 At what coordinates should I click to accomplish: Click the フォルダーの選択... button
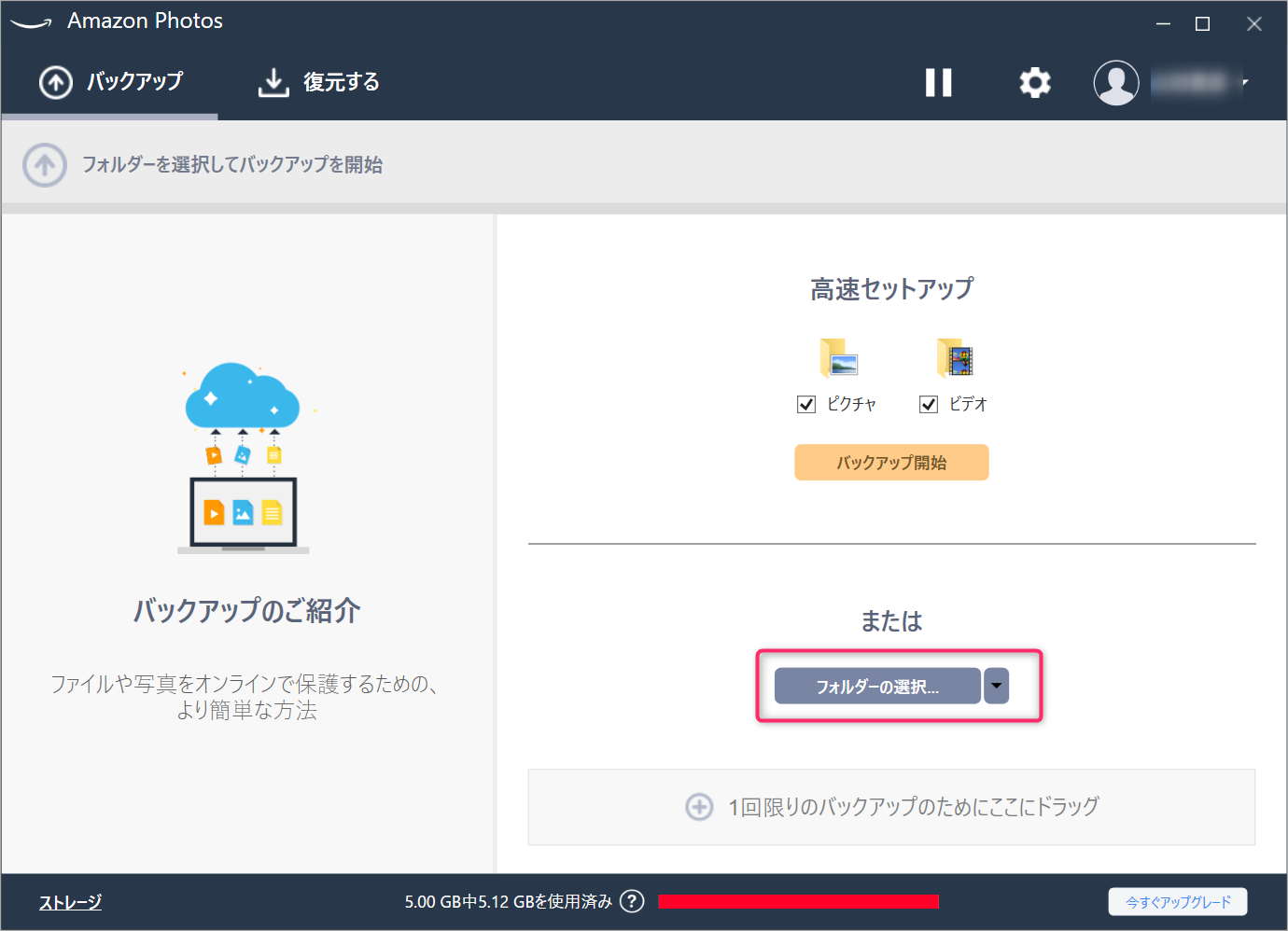pyautogui.click(x=877, y=686)
